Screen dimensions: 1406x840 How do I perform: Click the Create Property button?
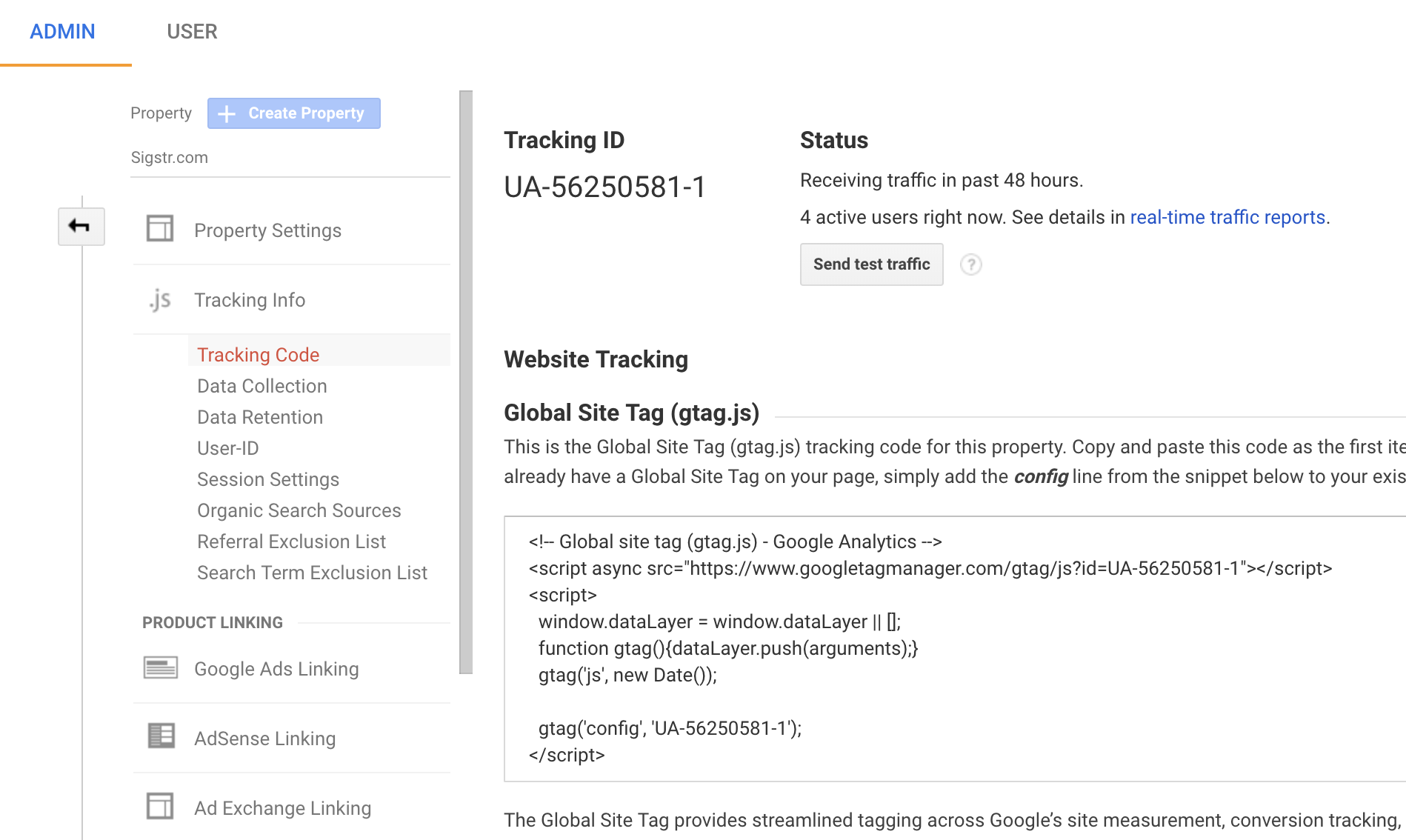pyautogui.click(x=294, y=113)
